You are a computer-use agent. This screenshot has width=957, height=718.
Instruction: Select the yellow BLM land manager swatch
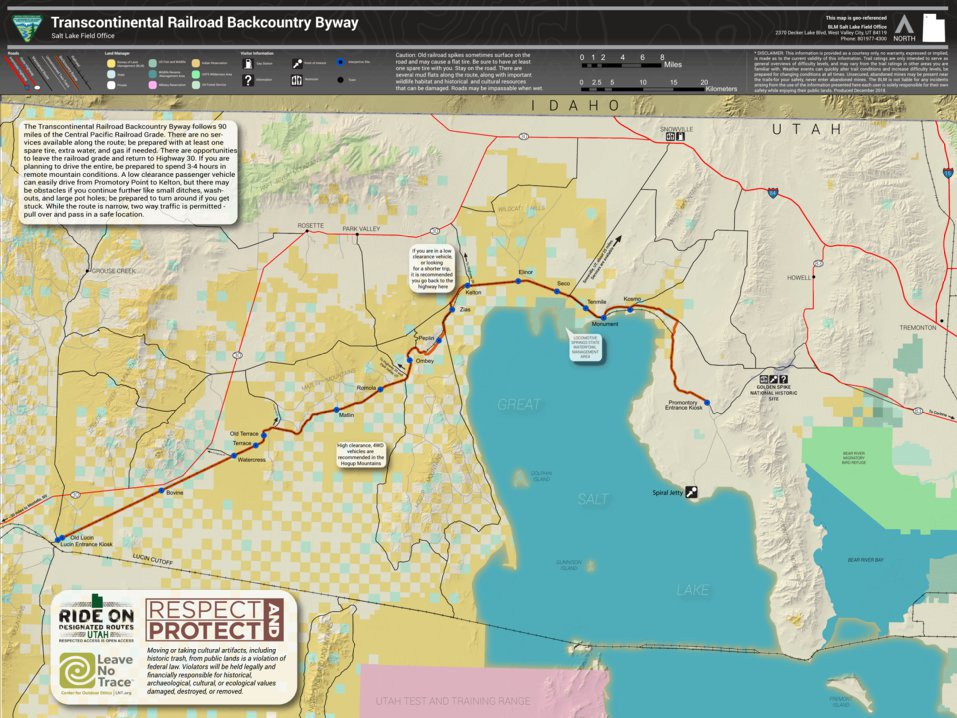[111, 63]
